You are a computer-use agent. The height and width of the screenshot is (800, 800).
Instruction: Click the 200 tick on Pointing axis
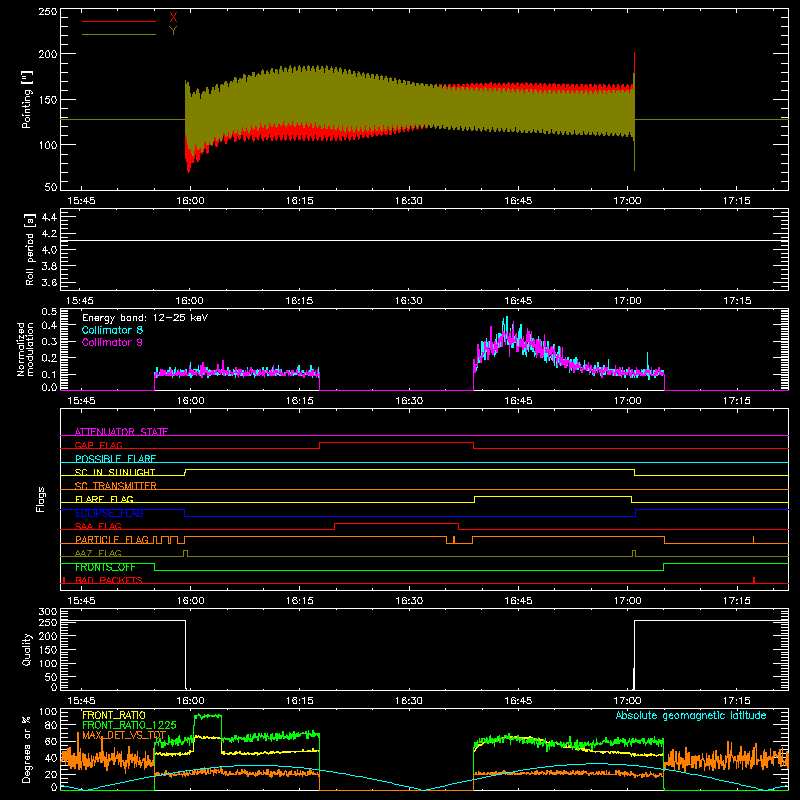[47, 54]
